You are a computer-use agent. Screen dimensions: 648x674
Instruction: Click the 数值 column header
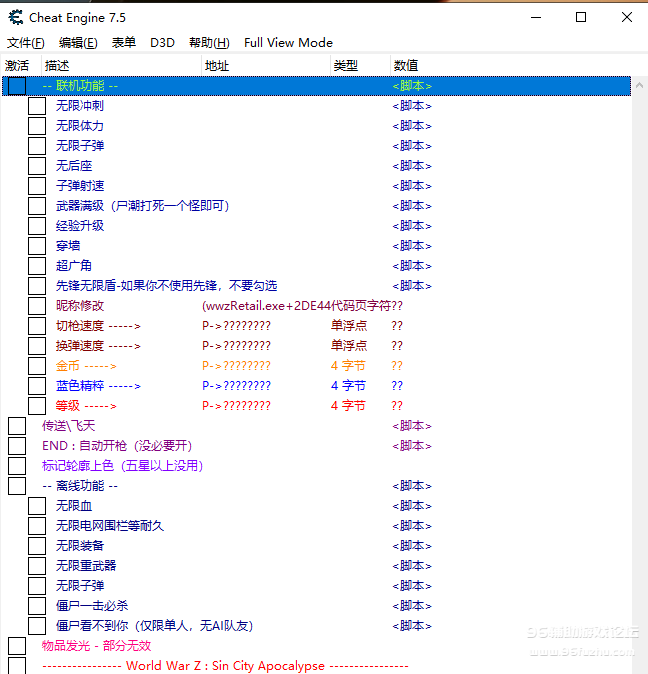click(x=406, y=65)
